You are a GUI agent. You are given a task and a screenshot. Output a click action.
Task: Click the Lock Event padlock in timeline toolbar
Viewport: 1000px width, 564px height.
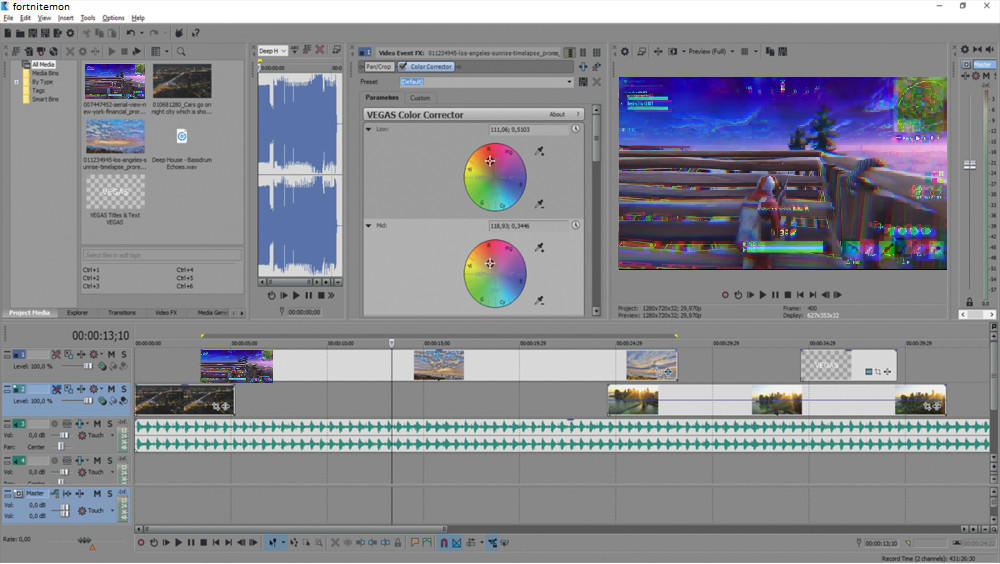click(x=398, y=543)
